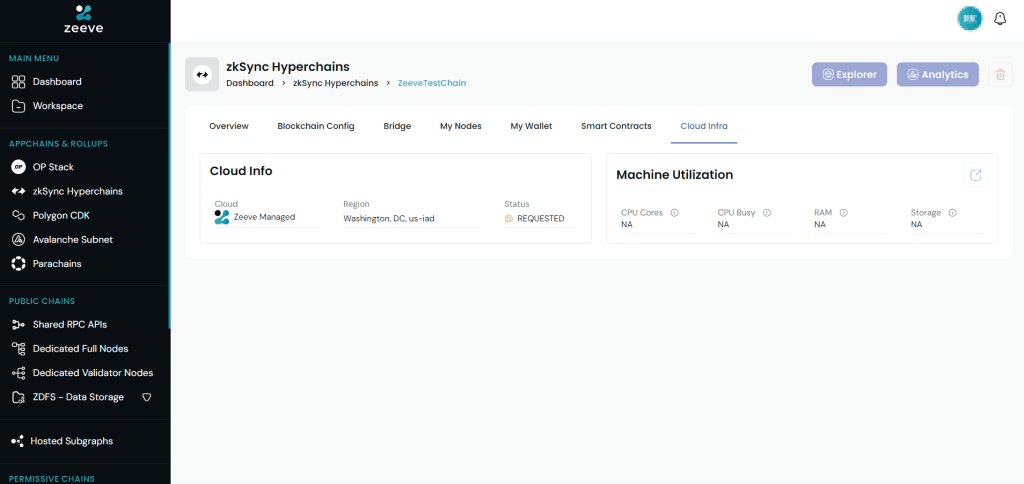This screenshot has width=1024, height=484.
Task: Click the Shared RPC APIs icon
Action: click(18, 325)
